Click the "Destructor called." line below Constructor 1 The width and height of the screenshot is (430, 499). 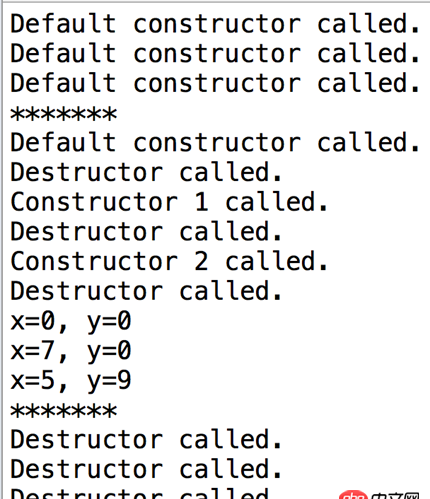pos(146,232)
